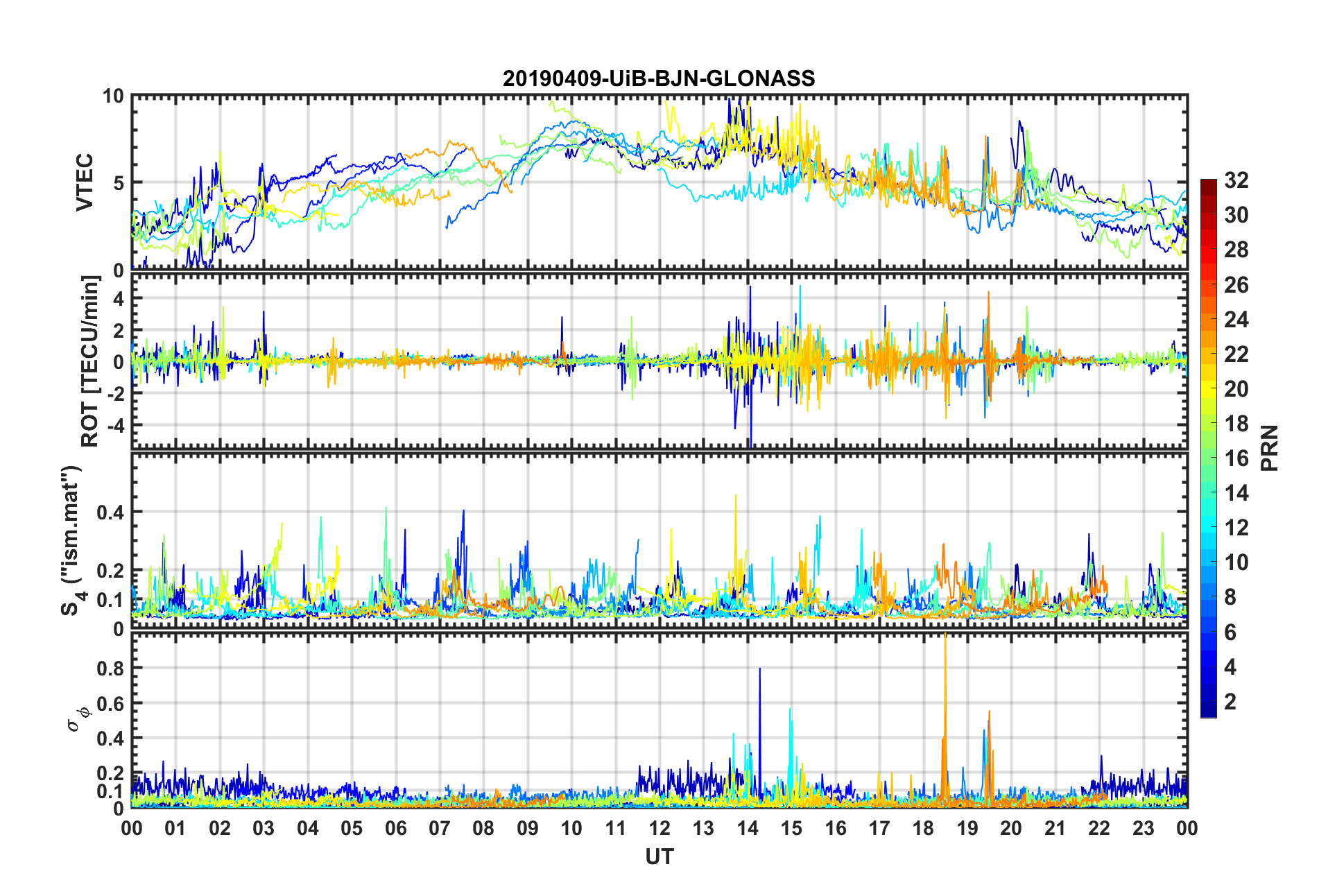Select the S4 ("ism.mat") axis label

(x=72, y=541)
